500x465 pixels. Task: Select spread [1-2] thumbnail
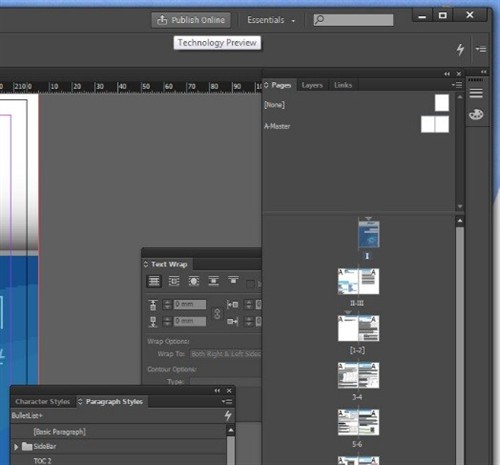tap(358, 329)
